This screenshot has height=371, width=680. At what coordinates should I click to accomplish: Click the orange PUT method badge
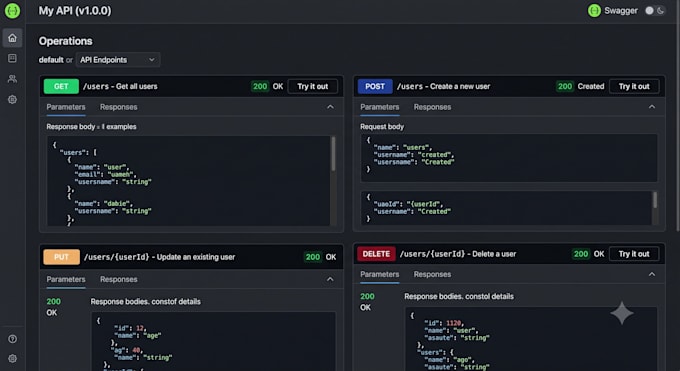(x=61, y=257)
